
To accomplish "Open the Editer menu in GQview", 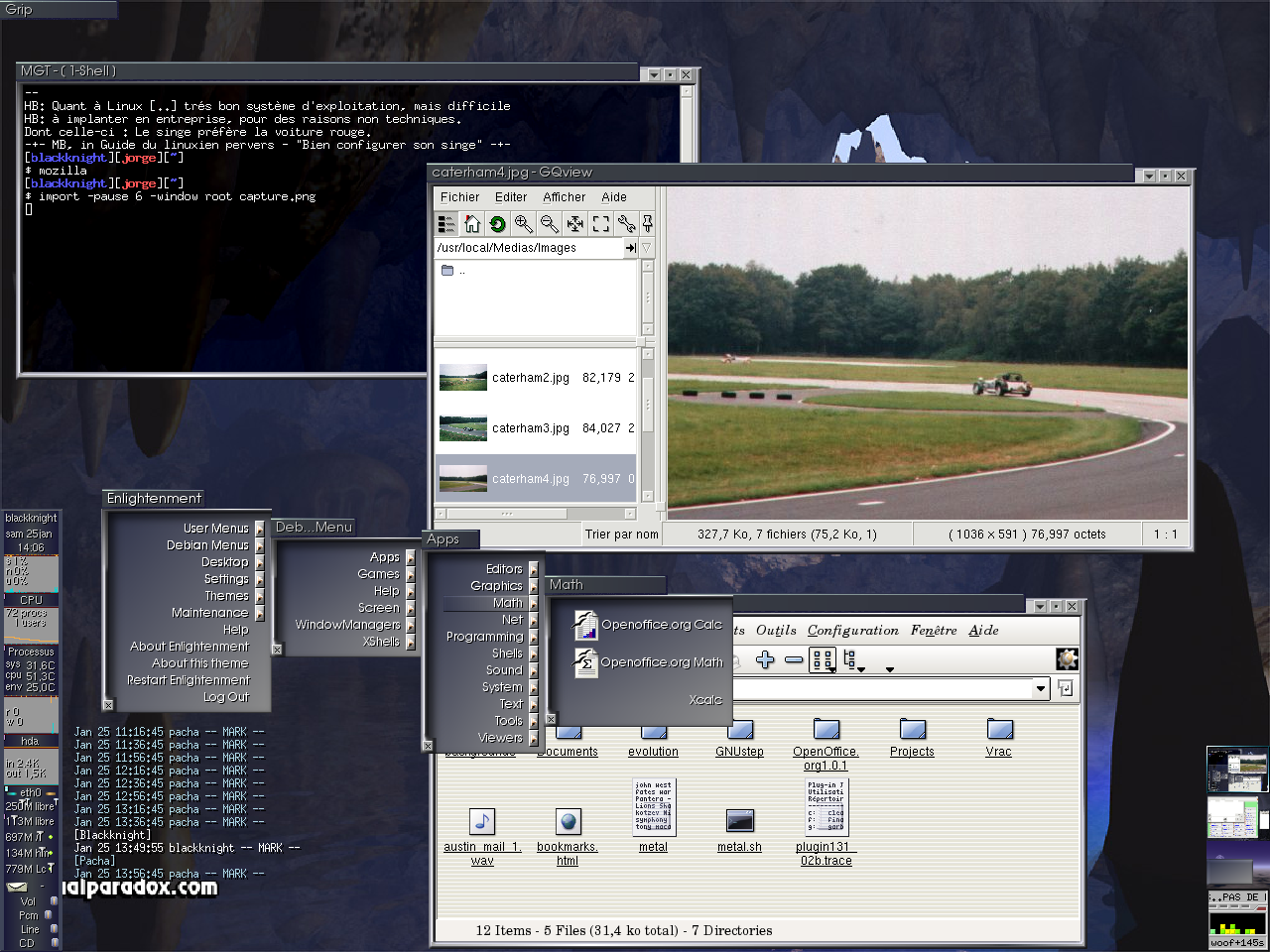I will coord(511,197).
